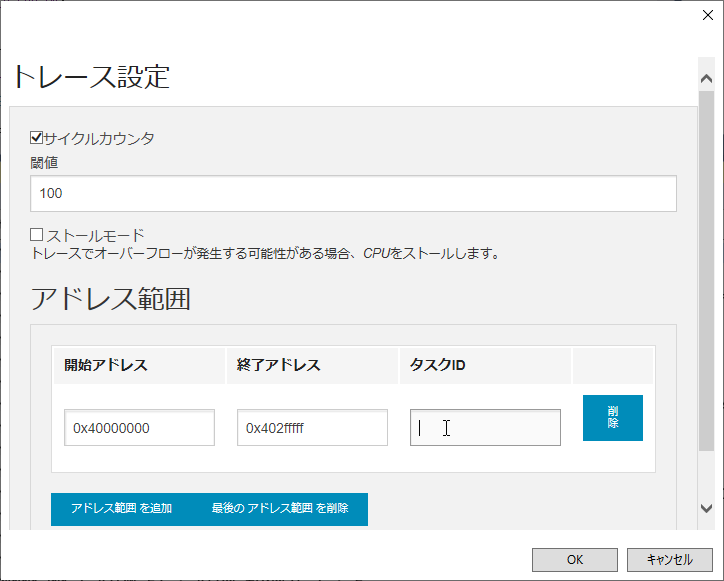This screenshot has width=724, height=581.
Task: Click the scrollbar track below the thumb
Action: 706,475
